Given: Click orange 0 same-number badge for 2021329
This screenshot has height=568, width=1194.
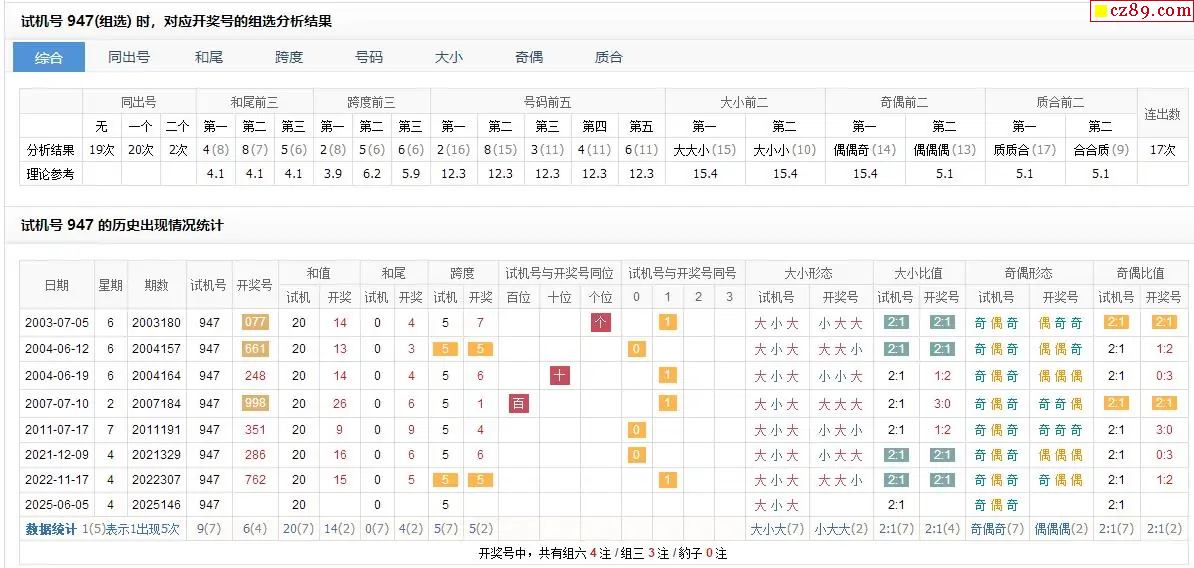Looking at the screenshot, I should (x=637, y=455).
